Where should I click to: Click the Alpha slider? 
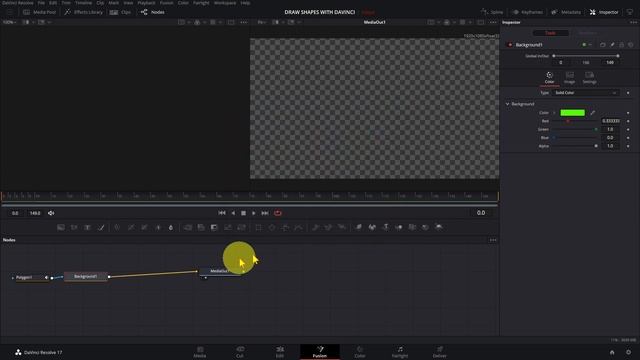point(576,146)
